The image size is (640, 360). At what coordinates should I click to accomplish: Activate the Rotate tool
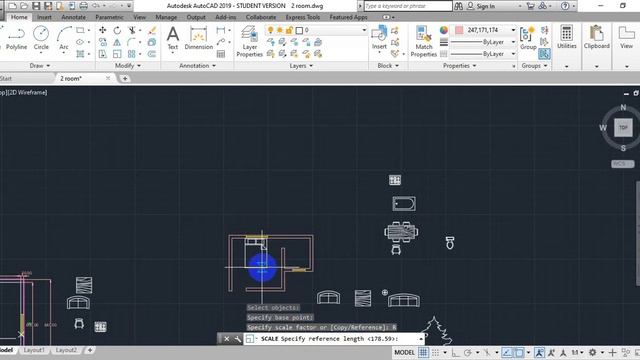coord(117,30)
